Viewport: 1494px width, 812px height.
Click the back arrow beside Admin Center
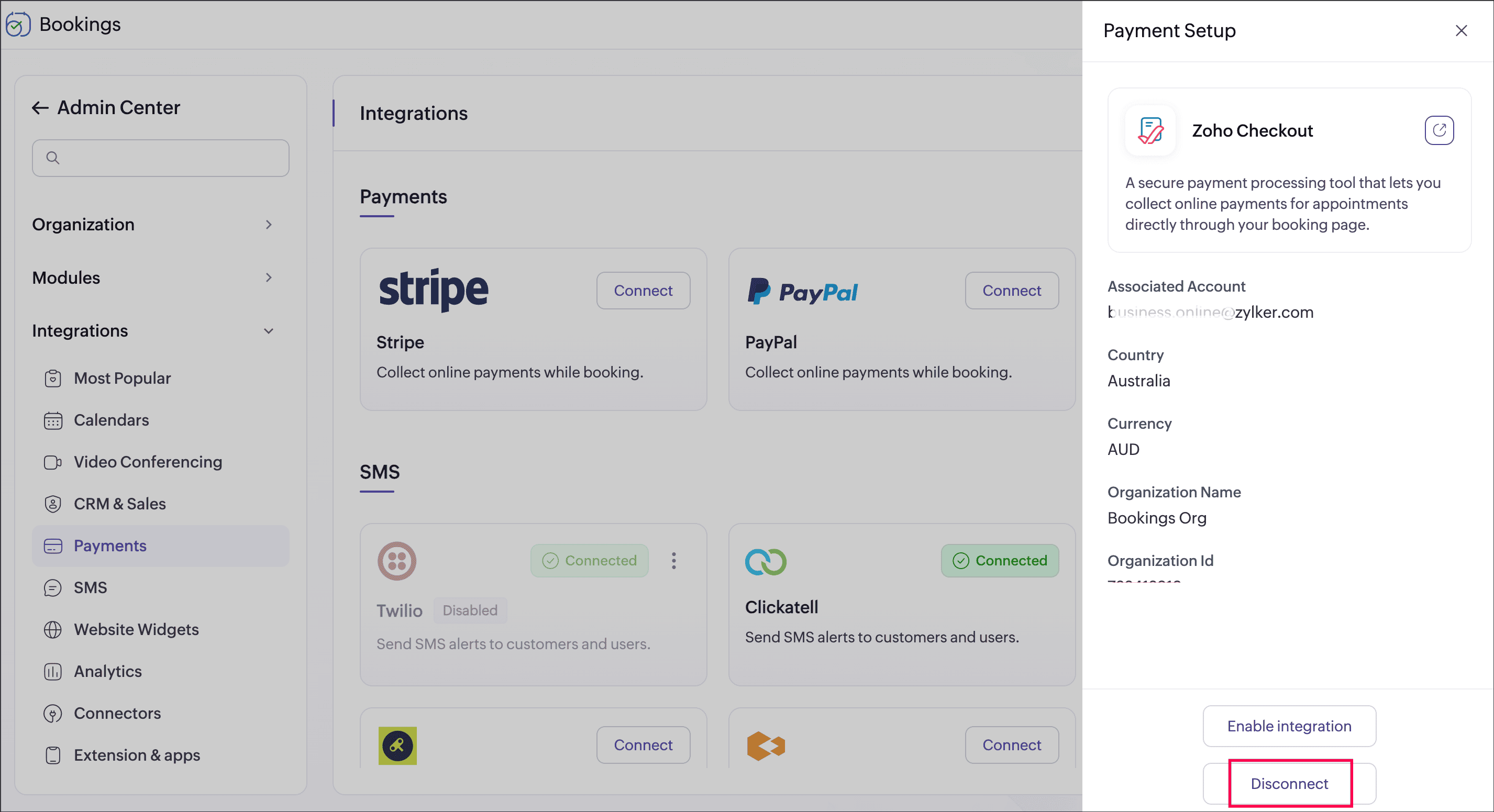click(x=39, y=108)
